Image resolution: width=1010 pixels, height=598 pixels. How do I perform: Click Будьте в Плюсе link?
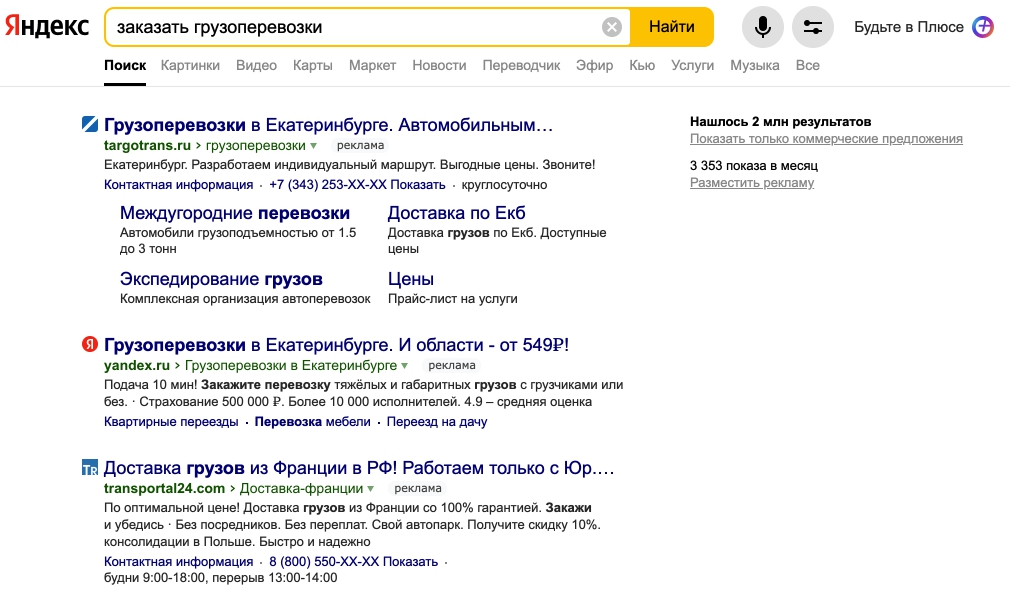click(909, 27)
